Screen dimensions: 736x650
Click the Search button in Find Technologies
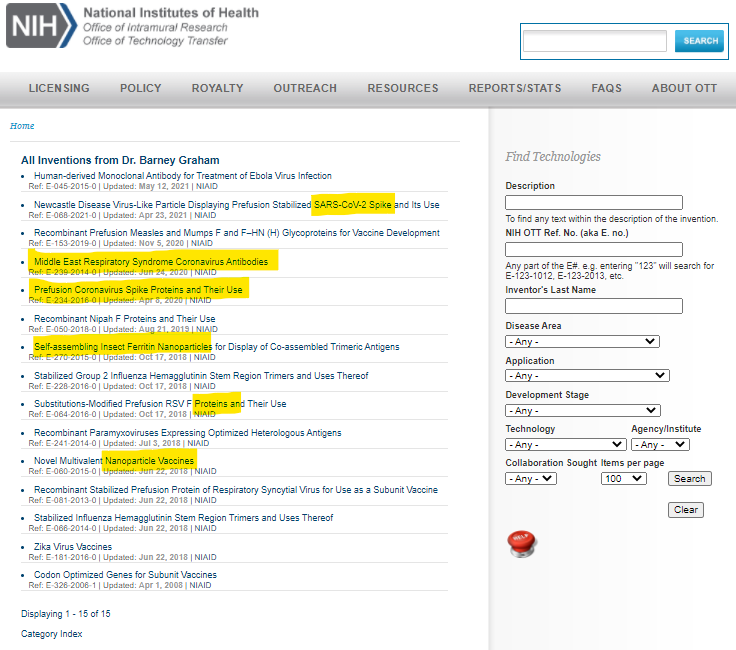pyautogui.click(x=690, y=479)
